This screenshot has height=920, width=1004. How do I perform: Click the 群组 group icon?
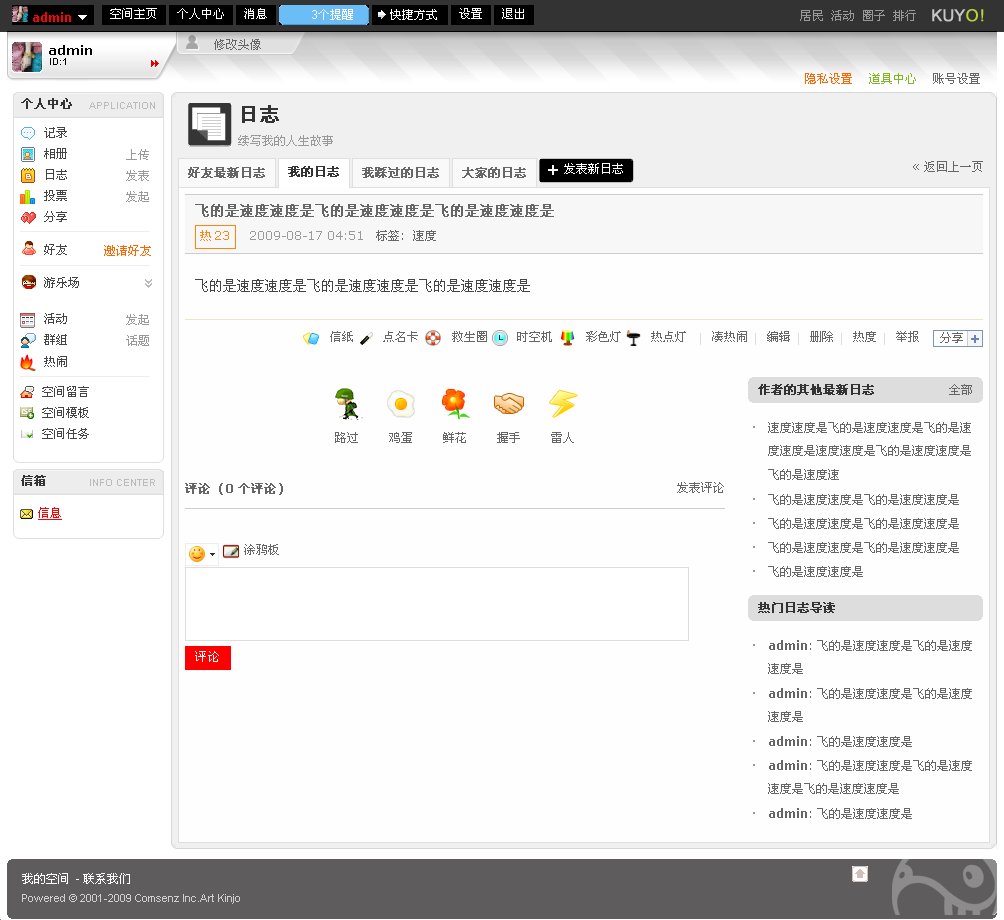click(x=28, y=341)
